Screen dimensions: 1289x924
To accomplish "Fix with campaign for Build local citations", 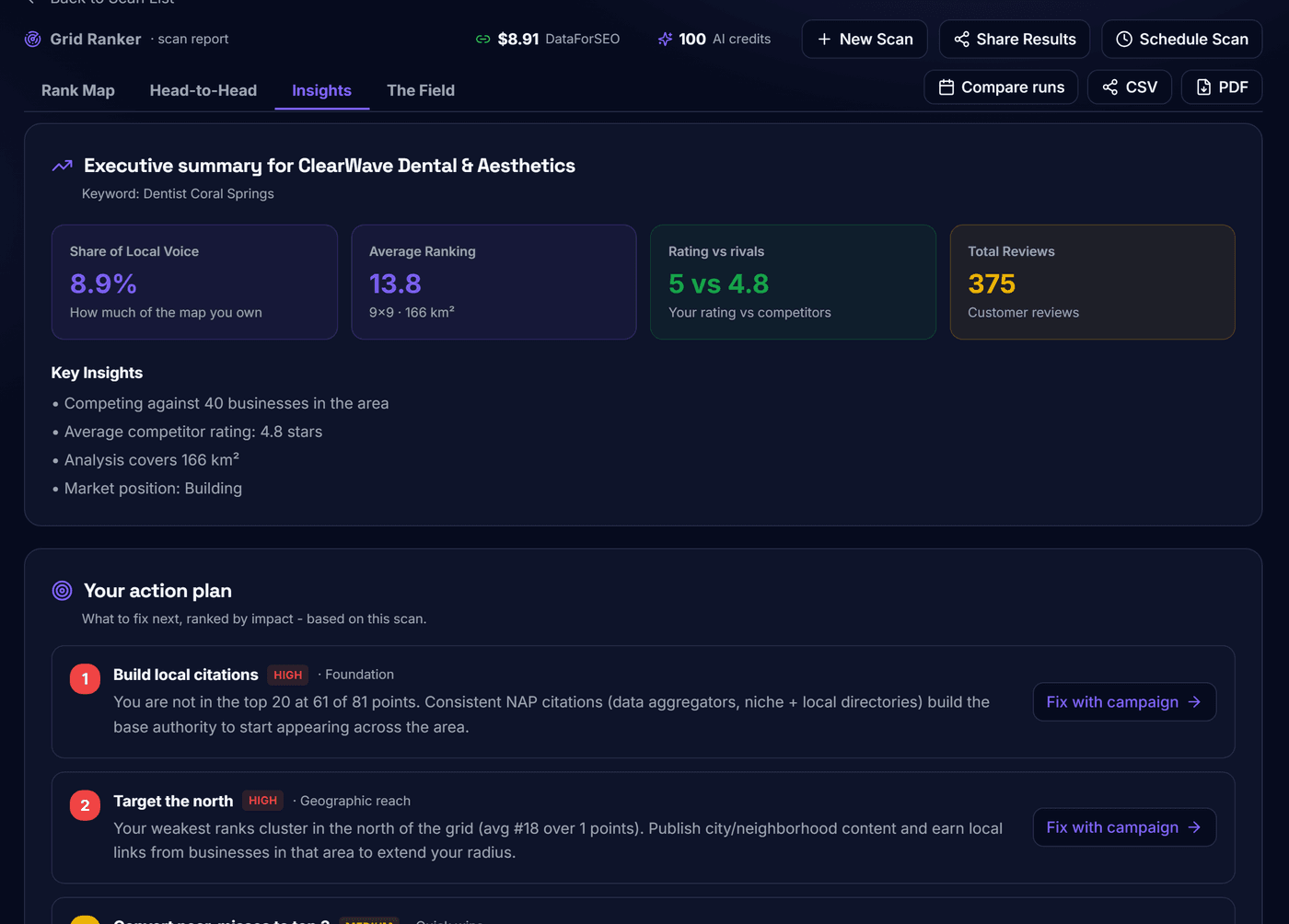I will [1124, 702].
